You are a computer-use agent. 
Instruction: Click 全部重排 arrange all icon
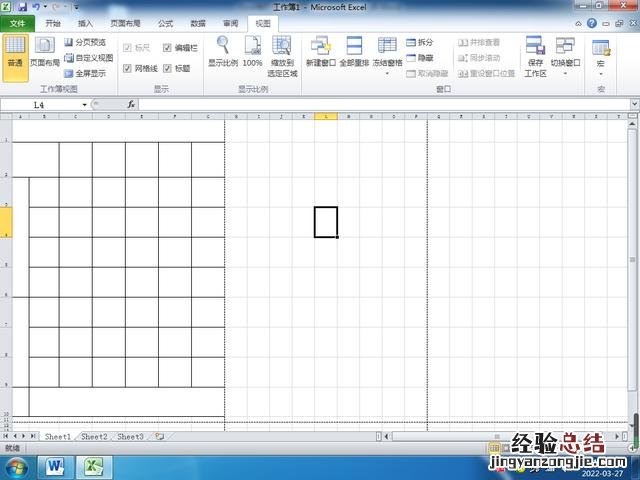point(354,51)
